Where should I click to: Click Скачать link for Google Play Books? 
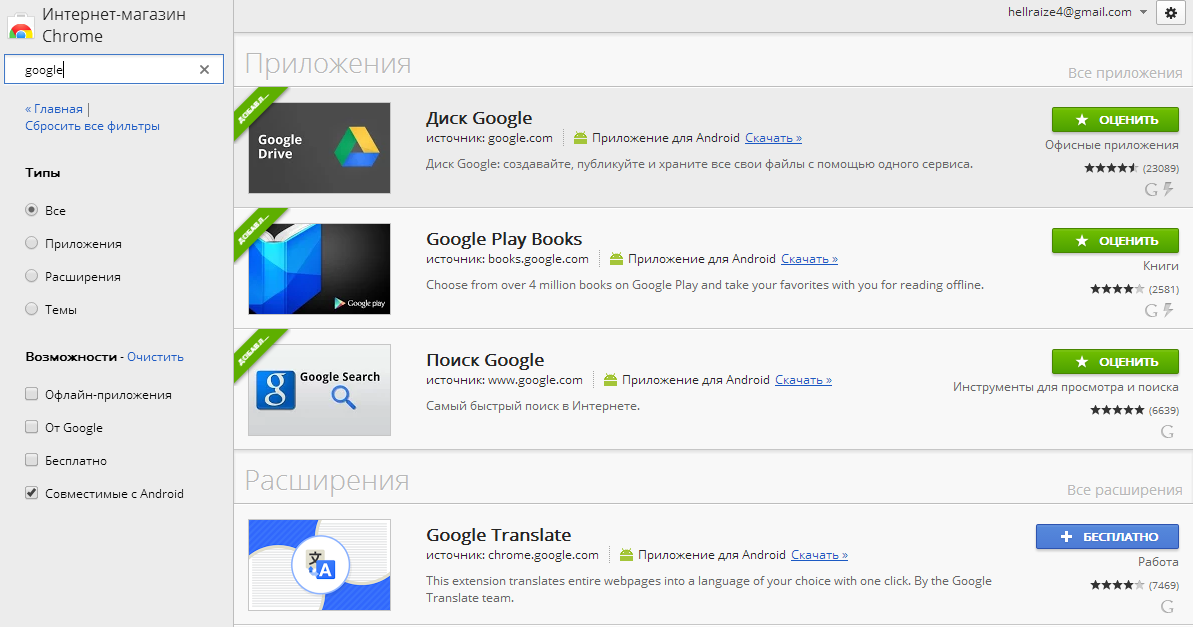point(809,259)
